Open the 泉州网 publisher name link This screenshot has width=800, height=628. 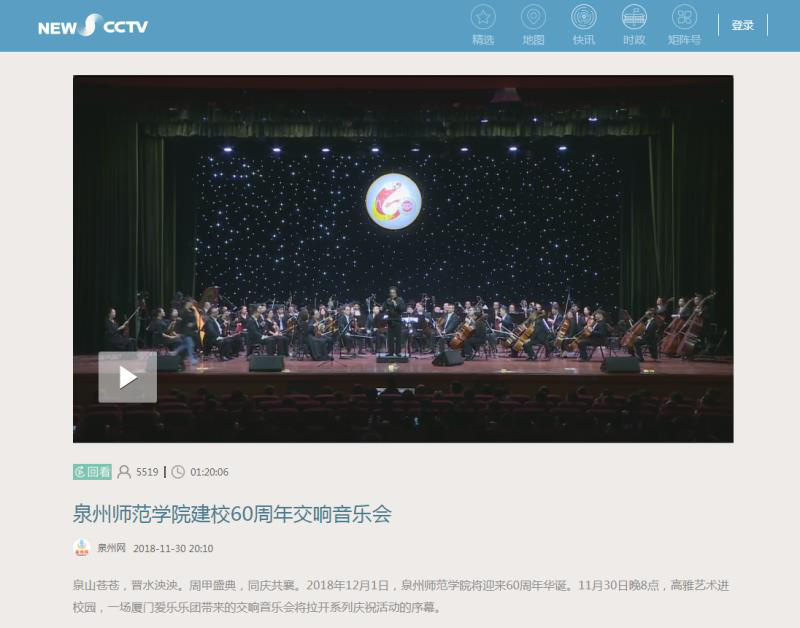[x=111, y=548]
